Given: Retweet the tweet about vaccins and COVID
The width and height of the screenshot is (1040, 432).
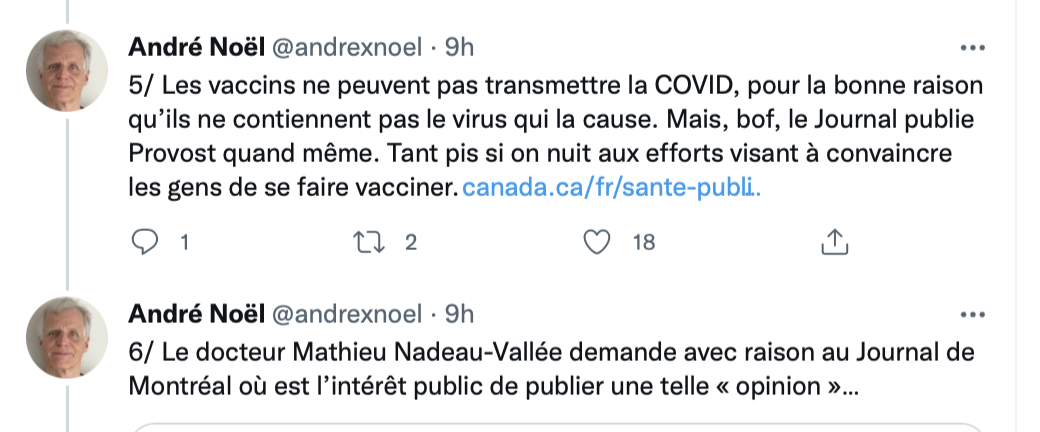Looking at the screenshot, I should [369, 242].
